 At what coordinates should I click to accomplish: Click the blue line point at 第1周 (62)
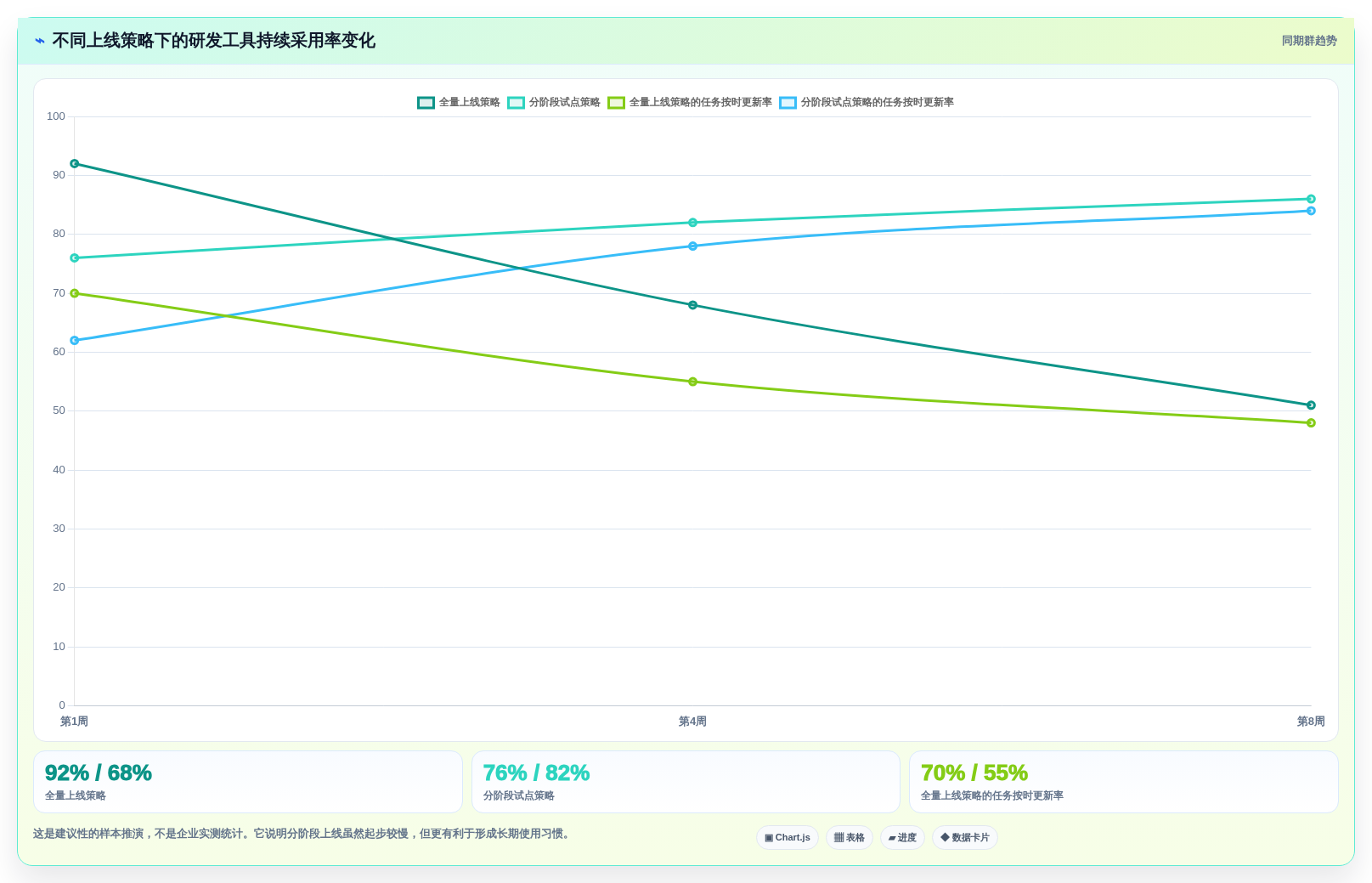[75, 341]
